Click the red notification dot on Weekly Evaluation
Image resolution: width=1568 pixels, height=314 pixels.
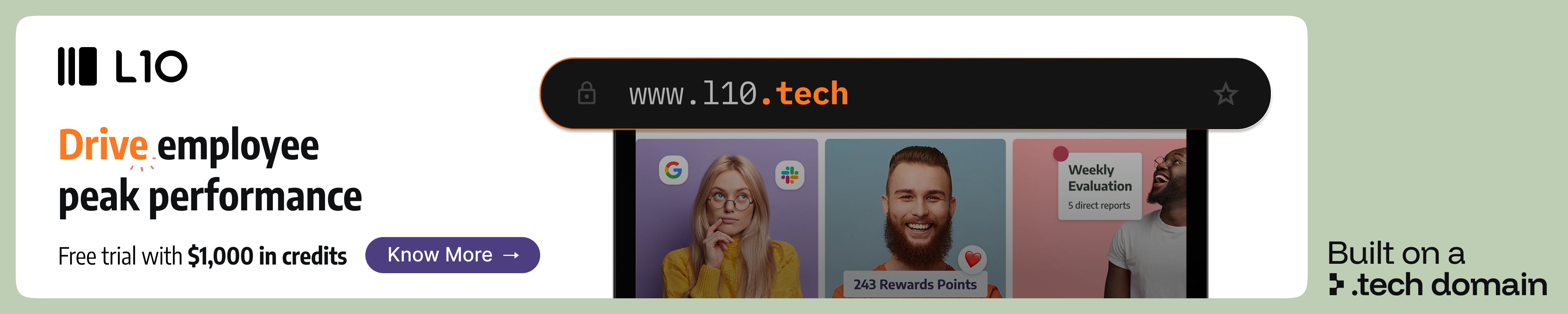(x=1061, y=153)
